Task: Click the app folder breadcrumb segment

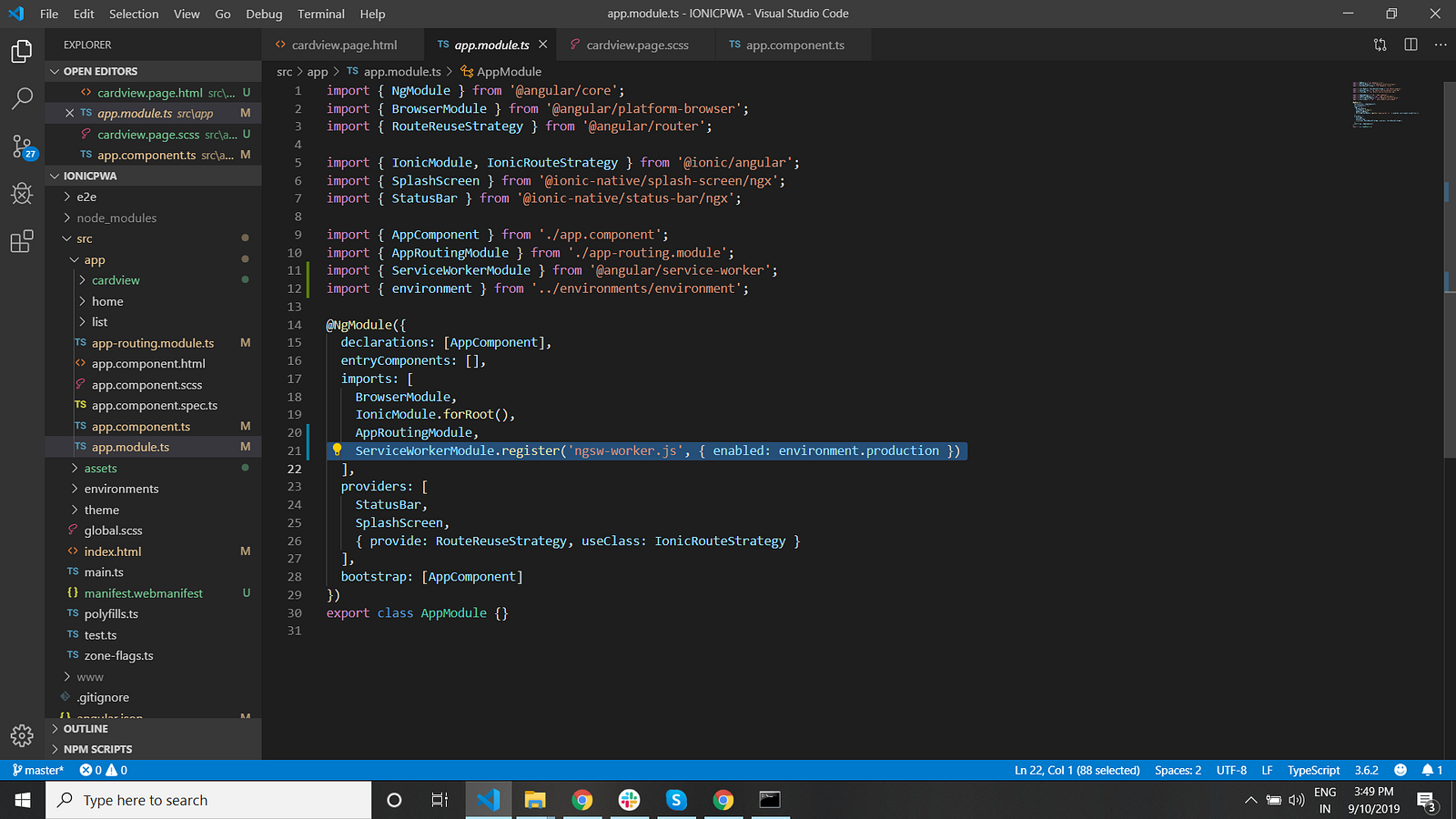Action: pos(318,71)
